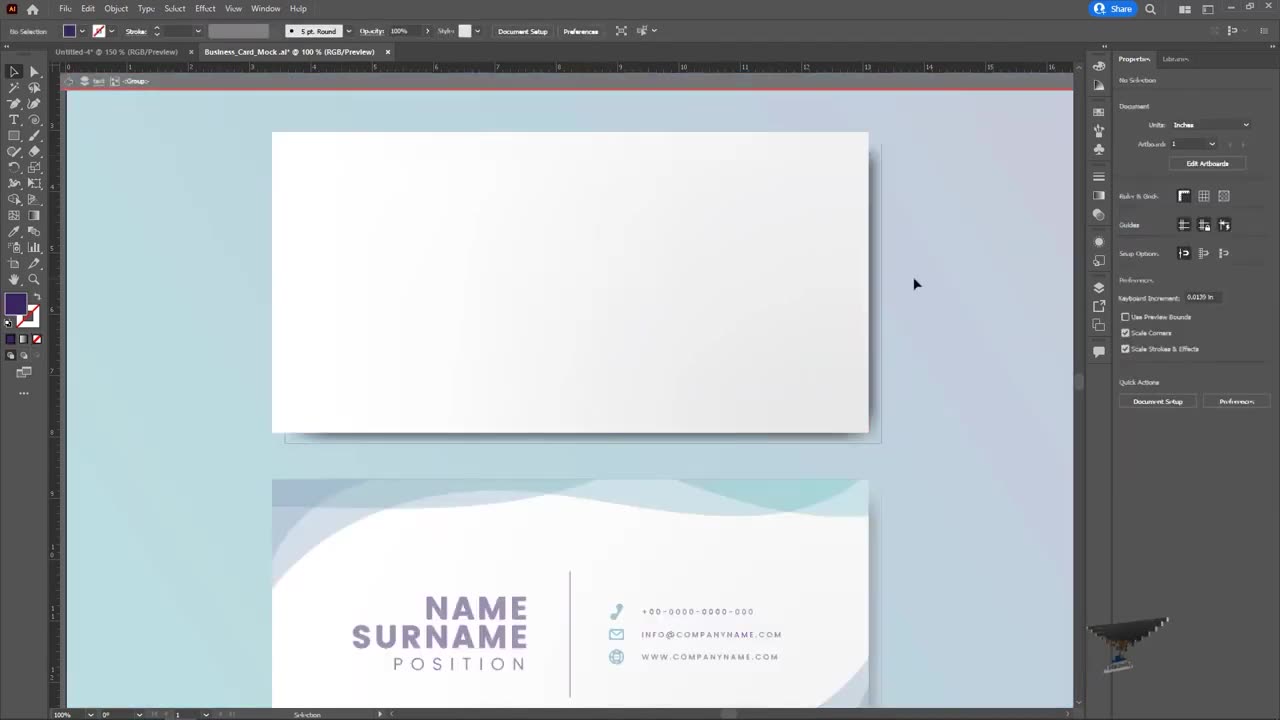Open the stroke color dropdown in control bar
Screen dimensions: 1280x720
(x=111, y=31)
